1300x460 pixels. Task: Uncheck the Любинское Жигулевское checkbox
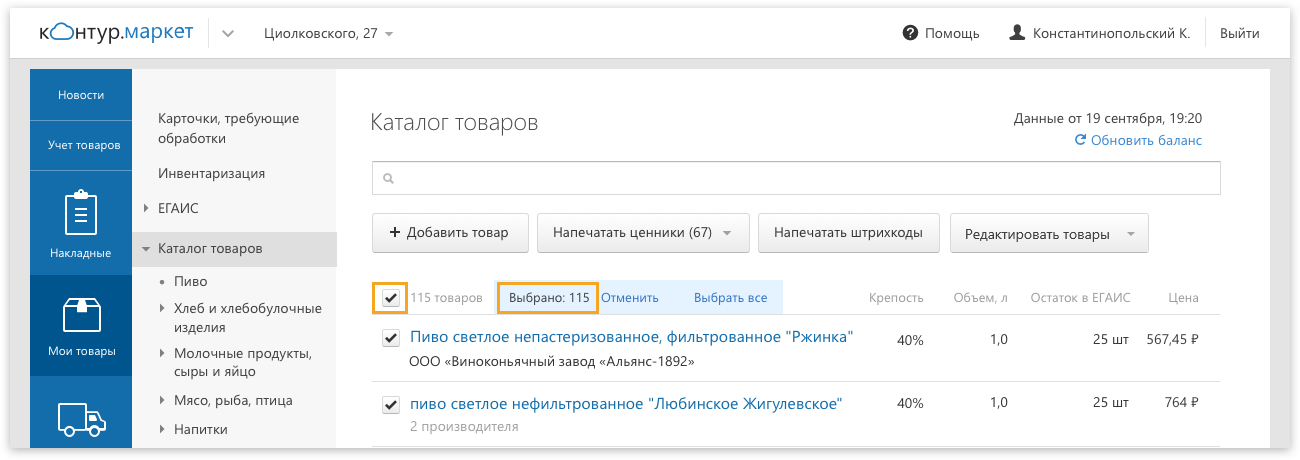coord(391,405)
